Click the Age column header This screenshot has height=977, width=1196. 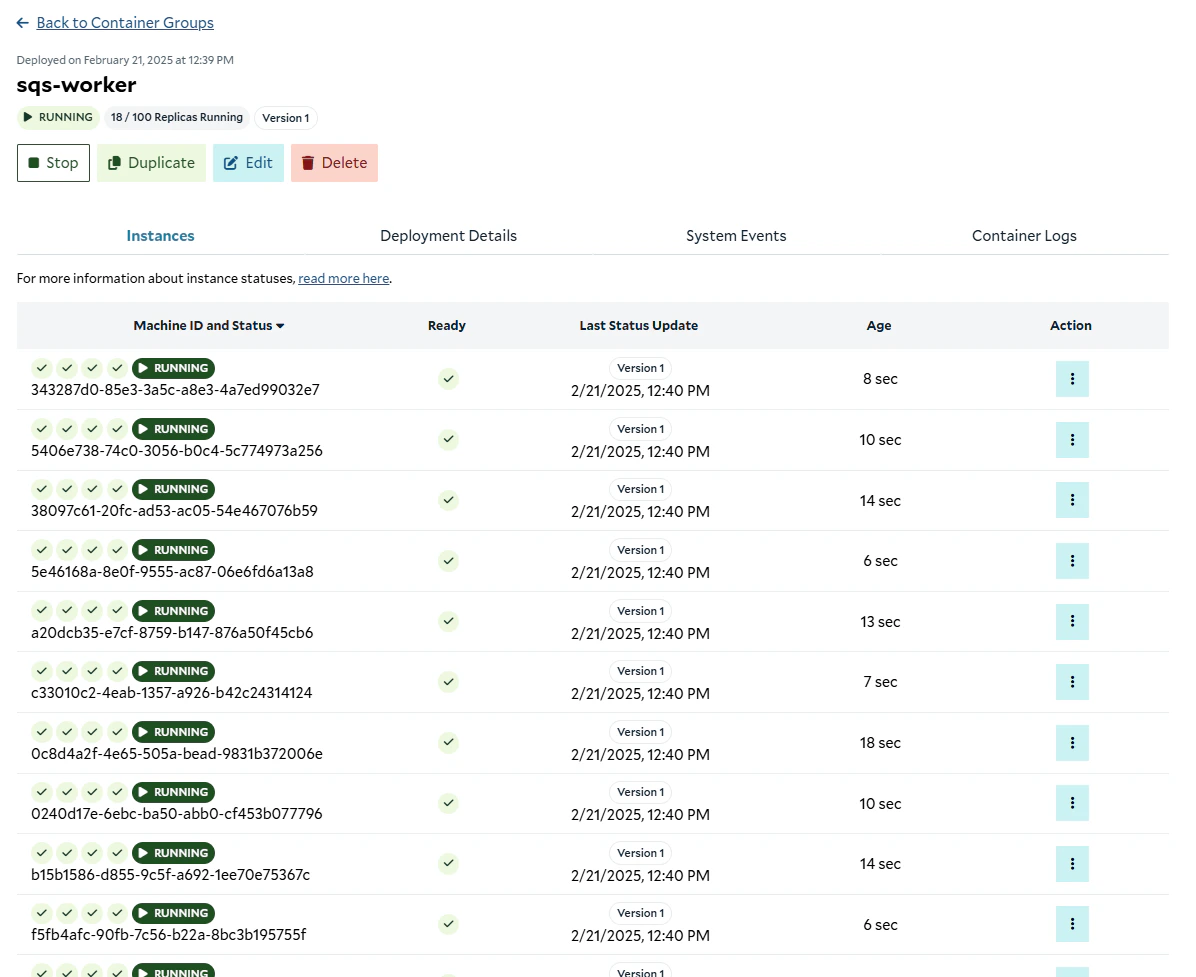coord(879,326)
